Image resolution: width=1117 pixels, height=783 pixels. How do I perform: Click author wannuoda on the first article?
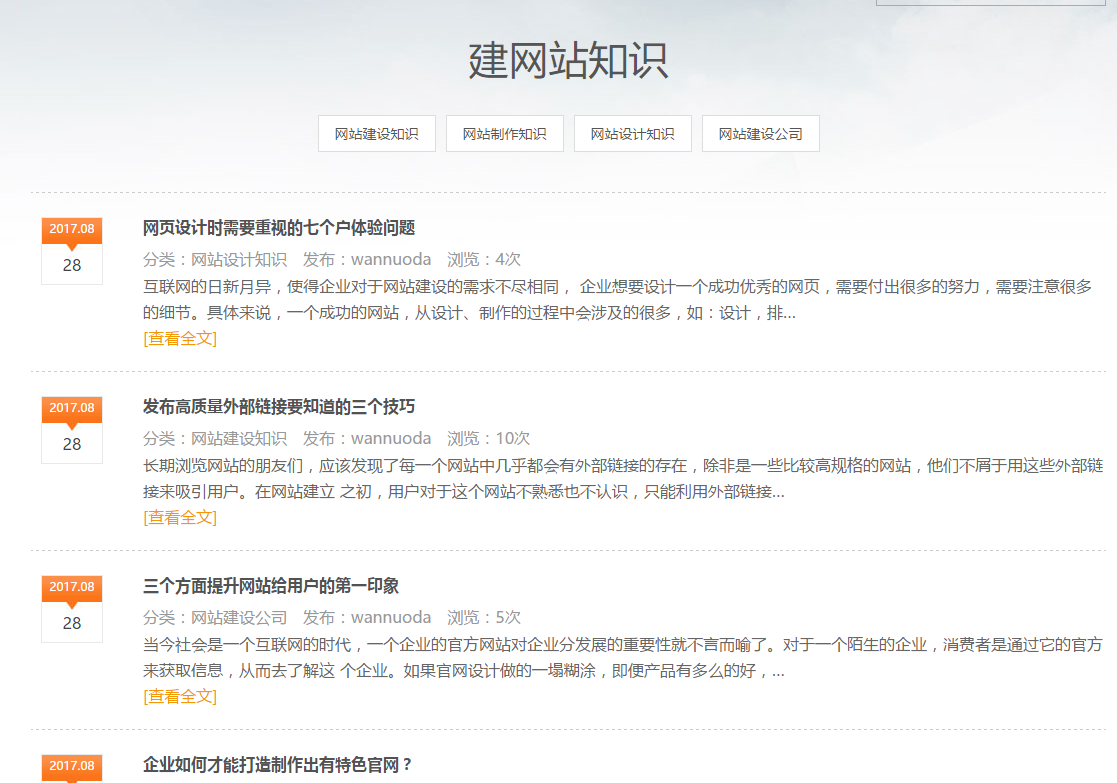(x=391, y=259)
